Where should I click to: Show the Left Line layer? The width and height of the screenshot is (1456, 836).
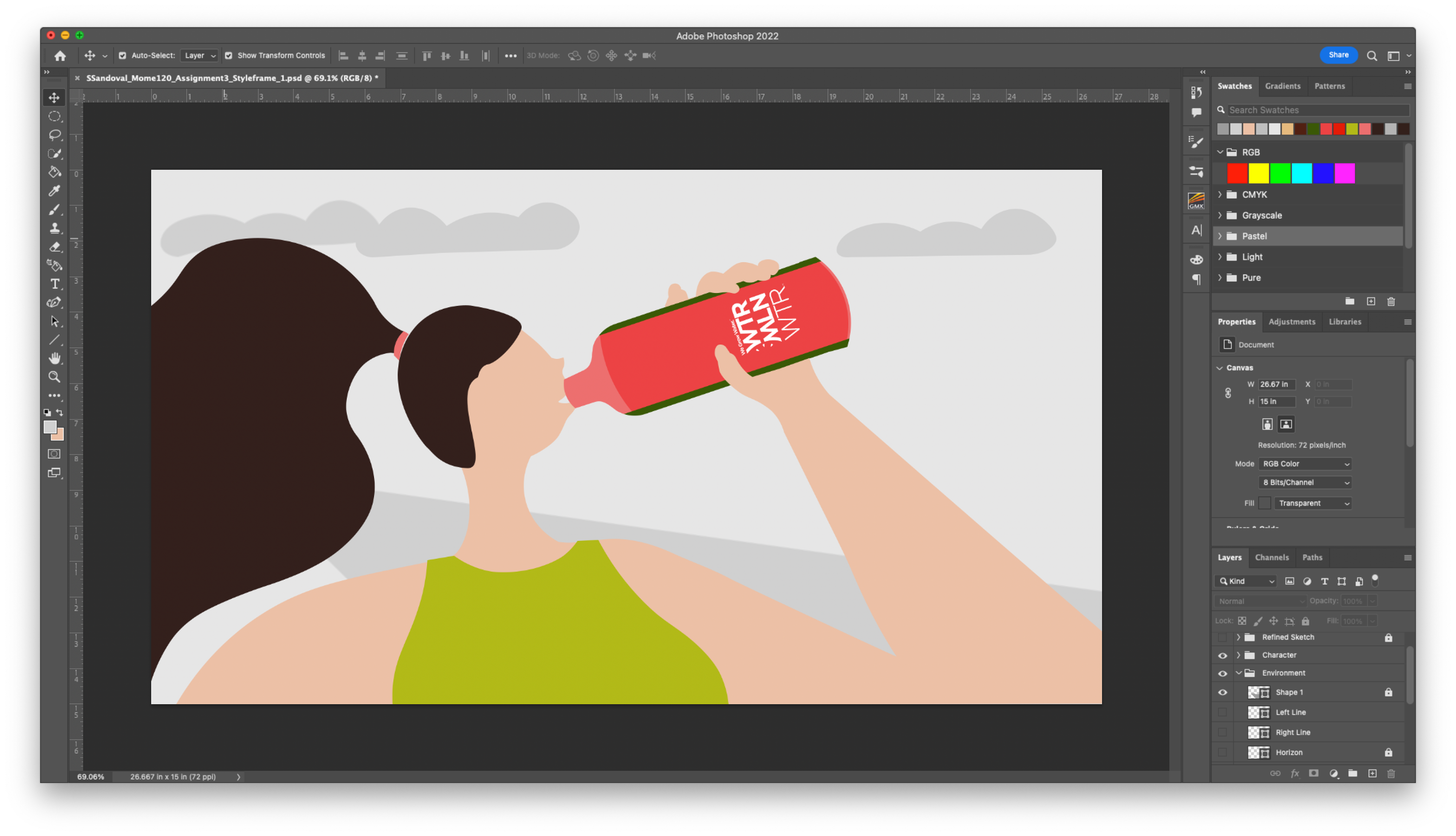tap(1222, 712)
